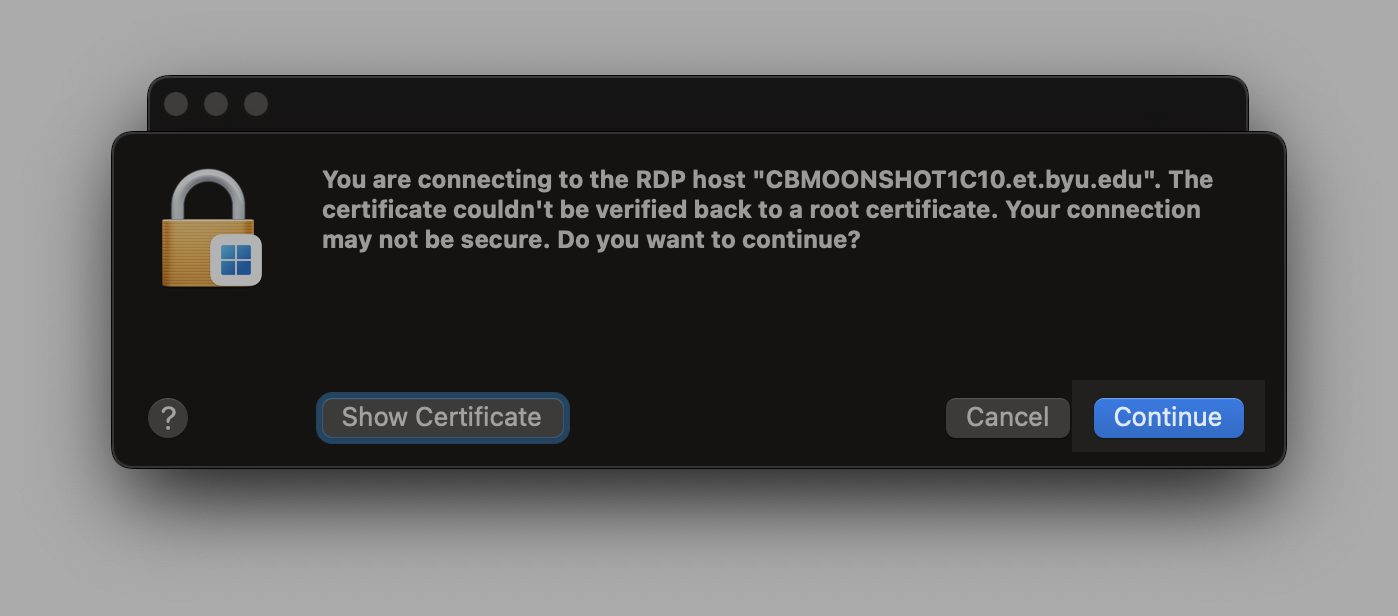Viewport: 1398px width, 616px height.
Task: Open help with the question mark button
Action: point(168,417)
